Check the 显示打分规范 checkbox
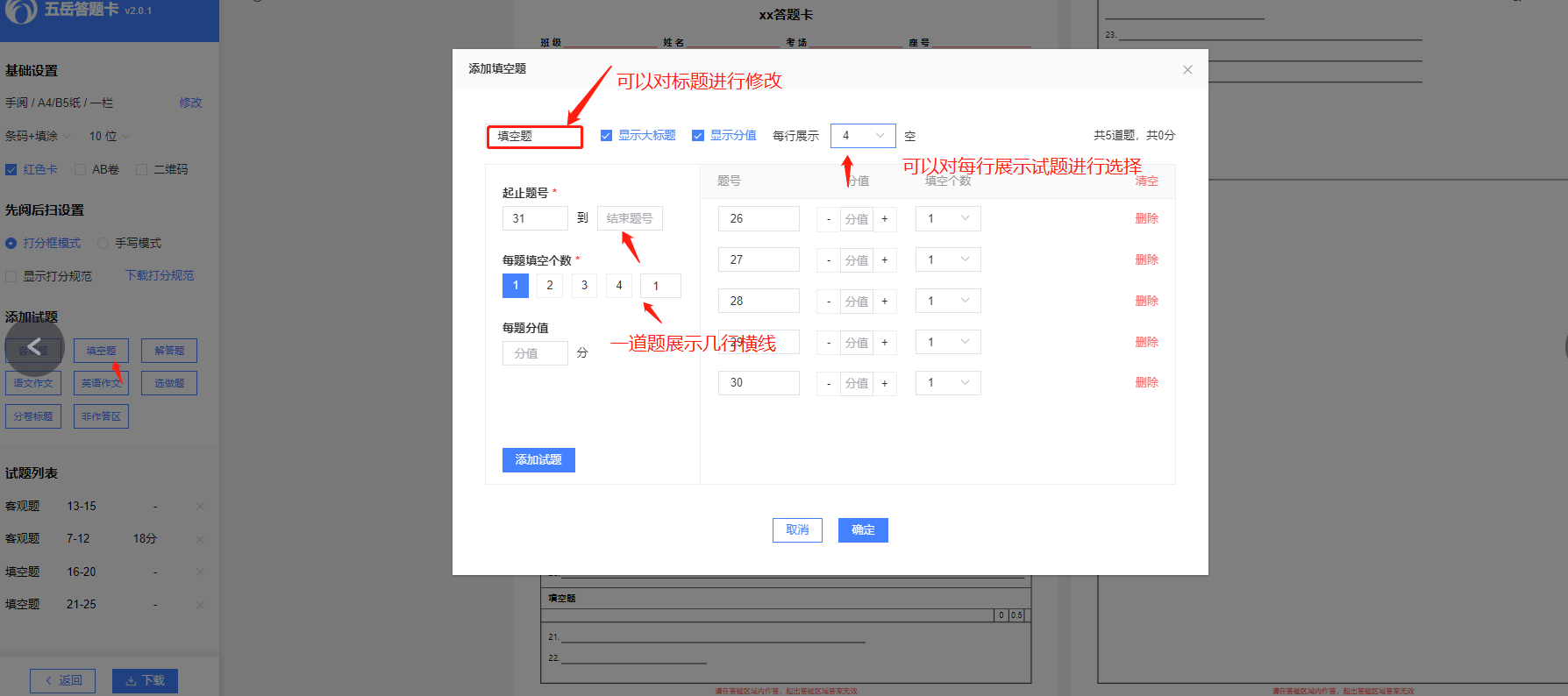Screen dimensions: 1568x696 pos(11,277)
